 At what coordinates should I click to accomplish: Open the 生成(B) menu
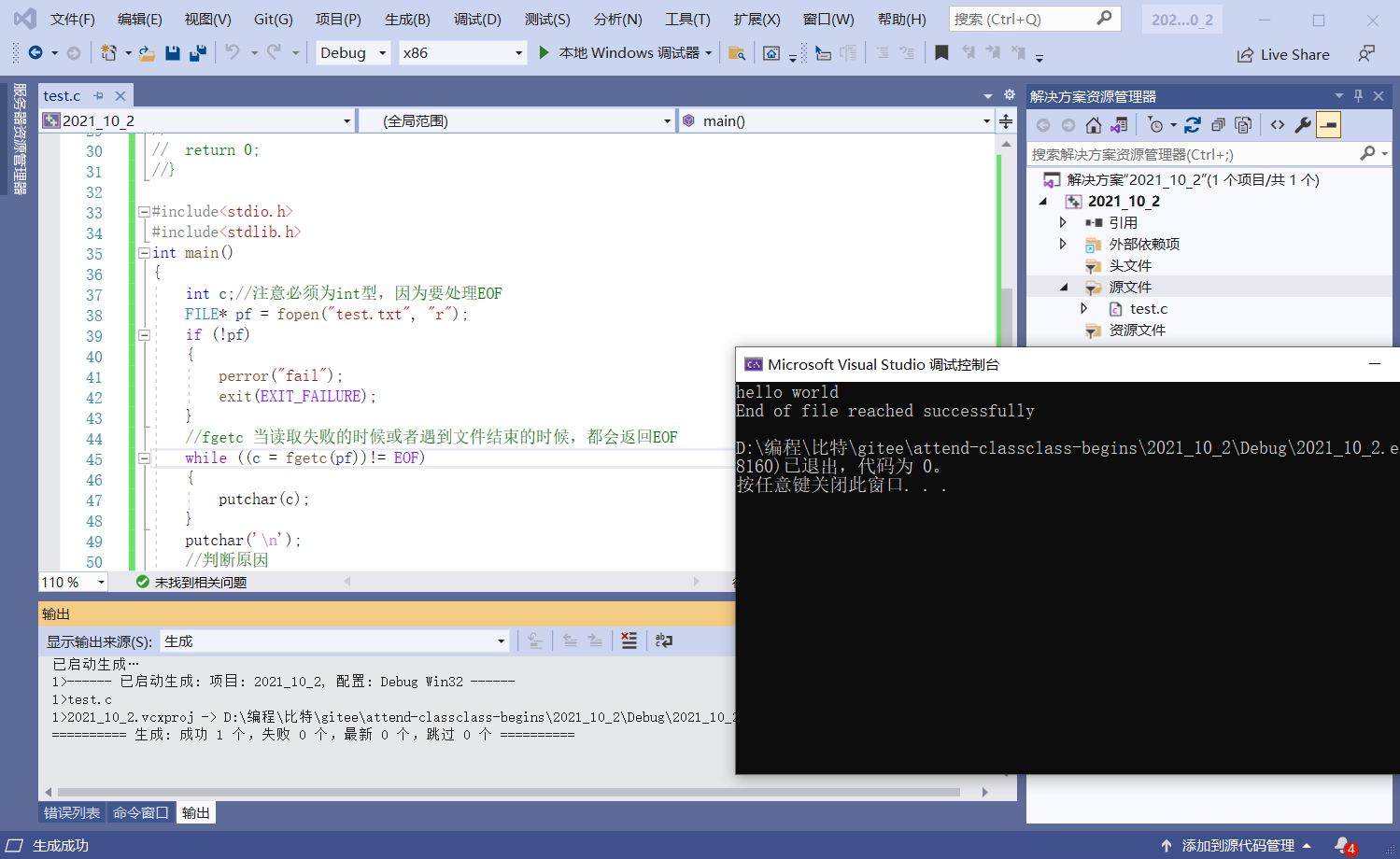(407, 19)
